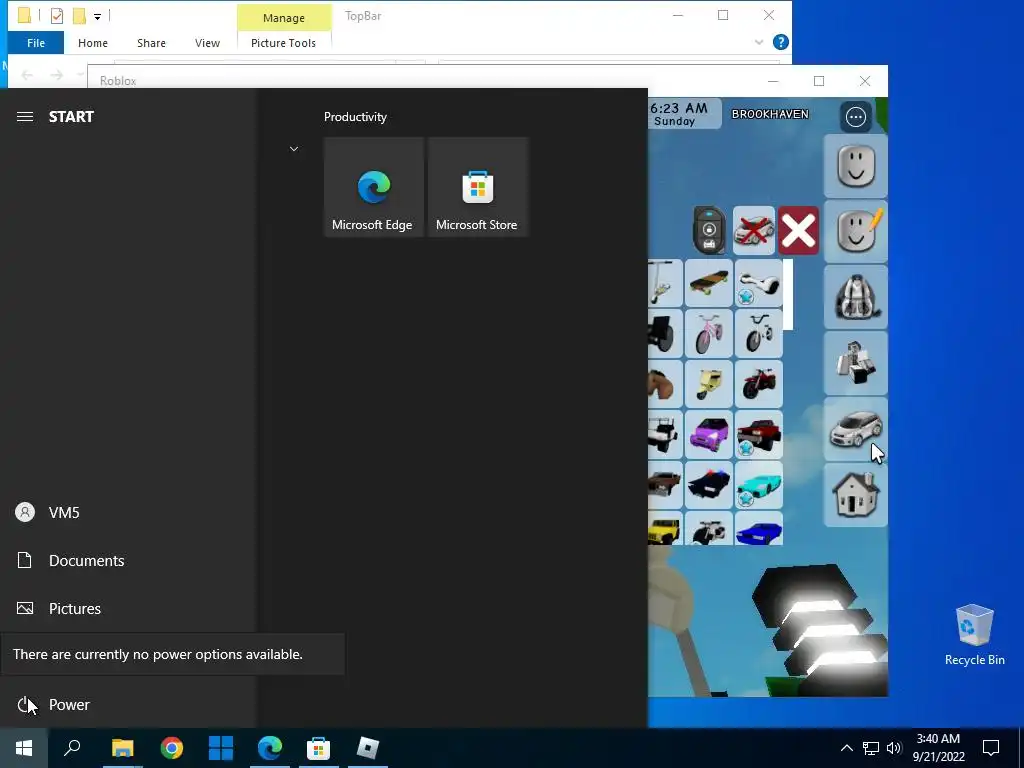Open the Picture Tools tab
The height and width of the screenshot is (768, 1024).
pos(283,42)
